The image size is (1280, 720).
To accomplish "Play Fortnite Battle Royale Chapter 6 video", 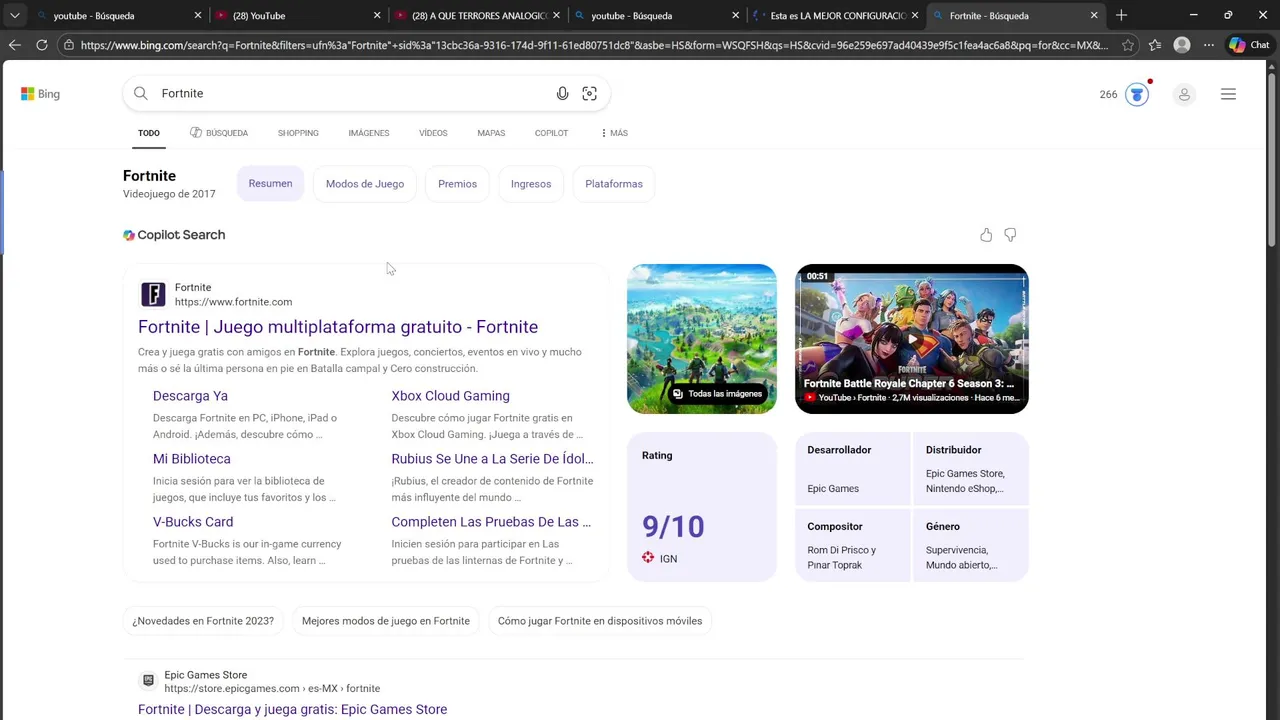I will (912, 339).
